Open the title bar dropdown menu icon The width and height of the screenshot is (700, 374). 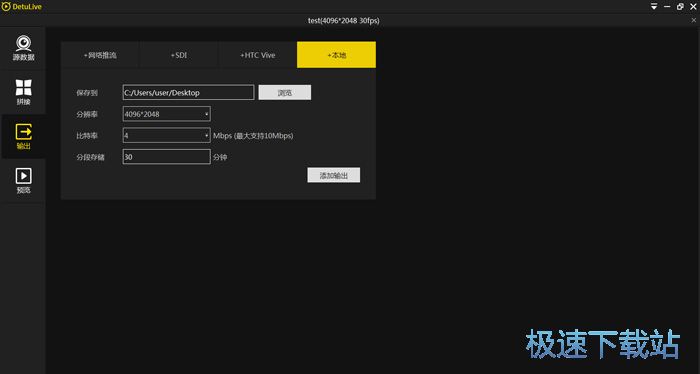point(654,7)
